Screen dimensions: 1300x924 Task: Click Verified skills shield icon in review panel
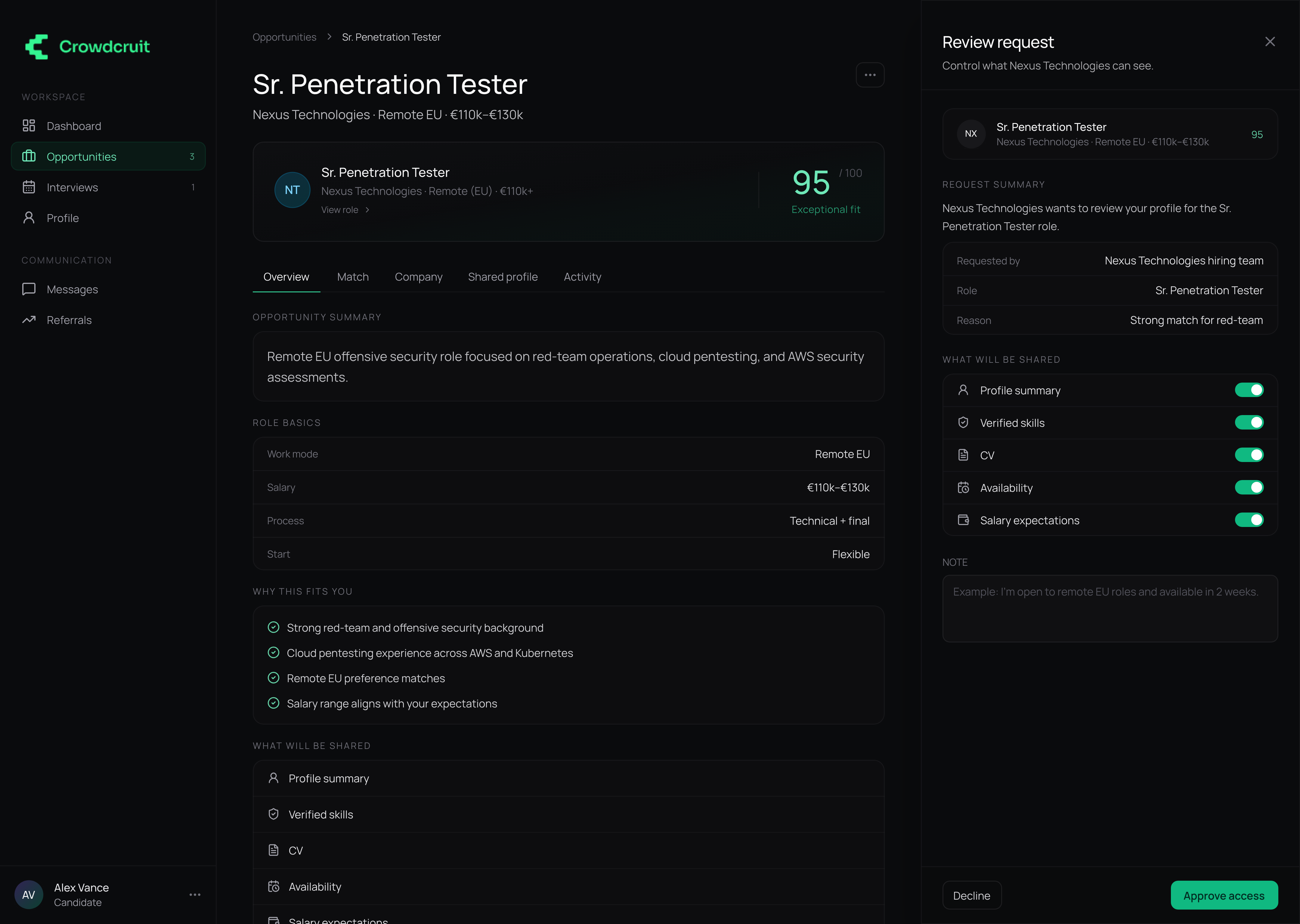[x=963, y=422]
